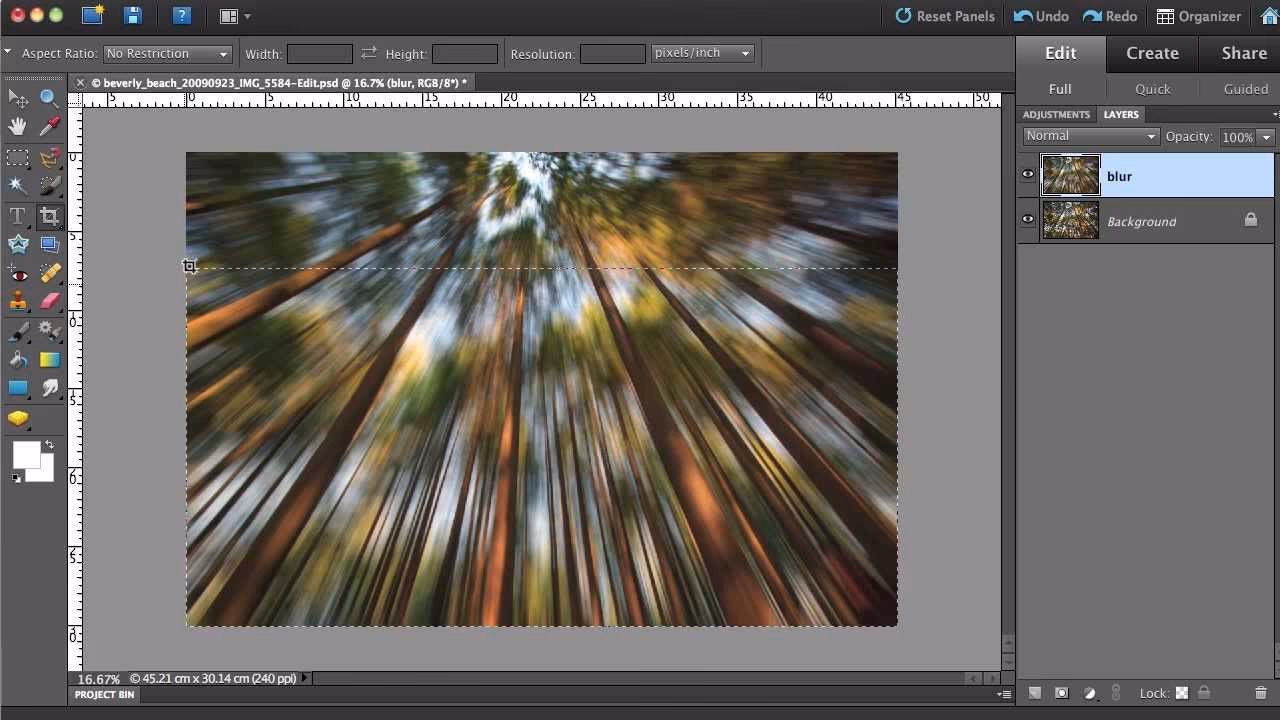
Task: Activate the Horizontal Type tool
Action: (x=17, y=215)
